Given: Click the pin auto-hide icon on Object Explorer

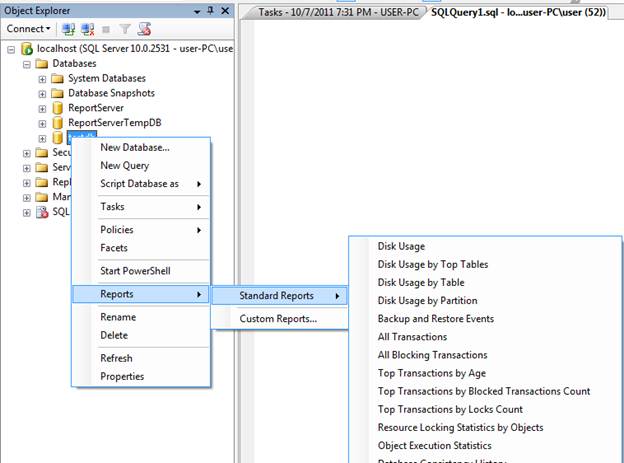Looking at the screenshot, I should pos(209,10).
